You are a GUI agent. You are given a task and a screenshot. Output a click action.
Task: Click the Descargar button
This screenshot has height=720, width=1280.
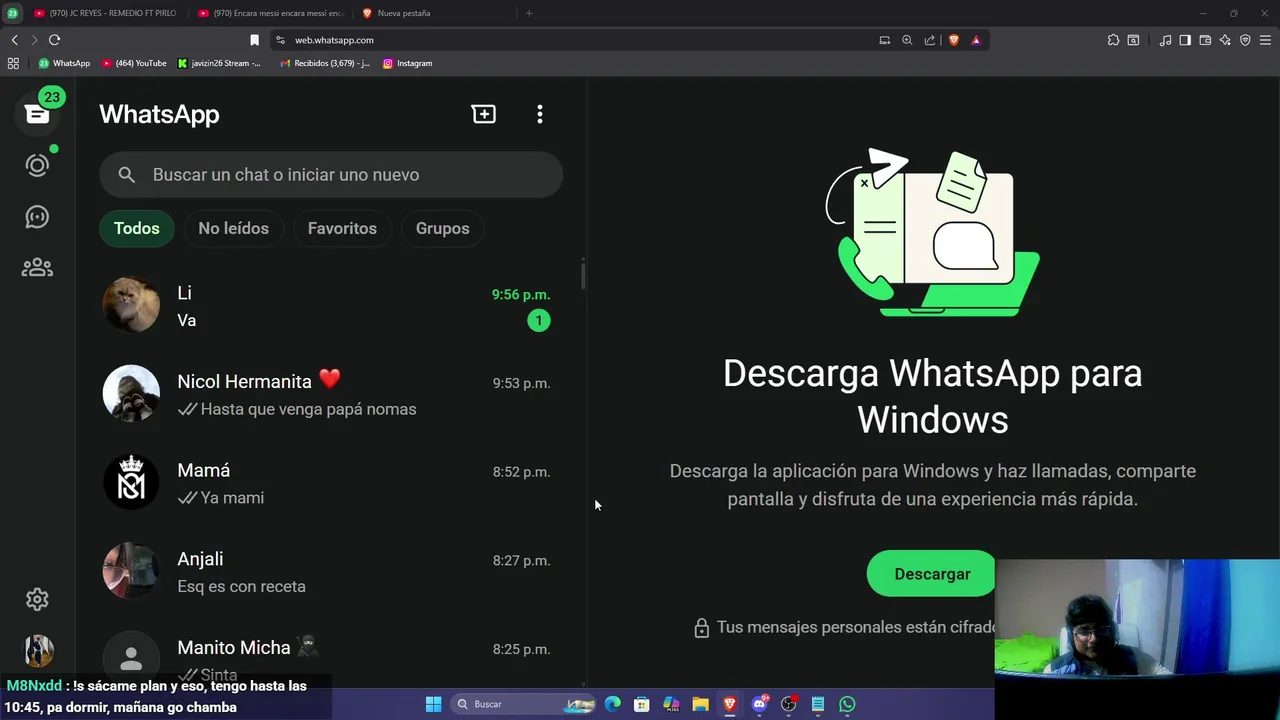[932, 574]
